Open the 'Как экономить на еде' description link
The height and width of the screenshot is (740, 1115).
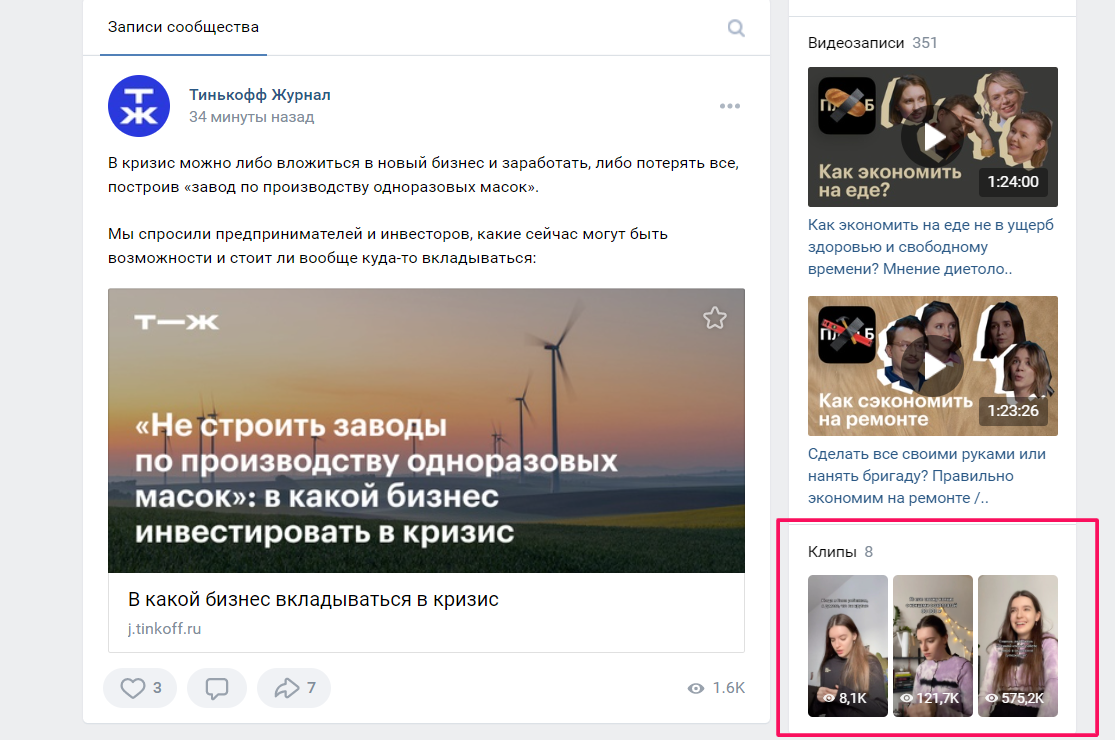coord(930,247)
